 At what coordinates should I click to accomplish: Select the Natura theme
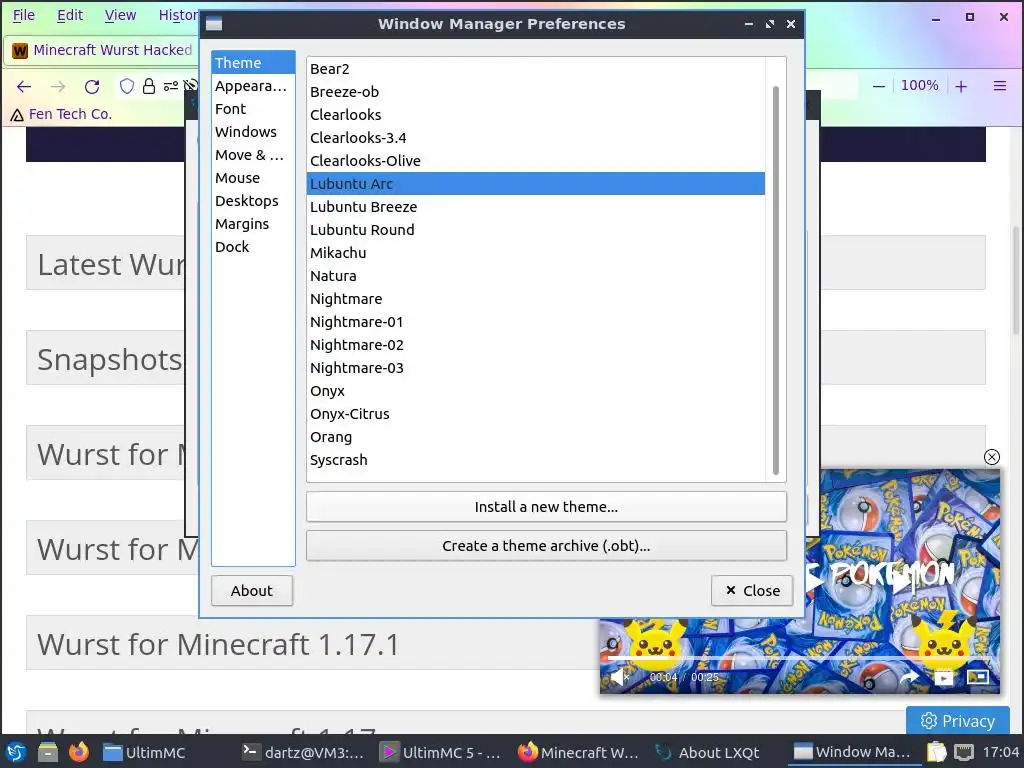[536, 276]
